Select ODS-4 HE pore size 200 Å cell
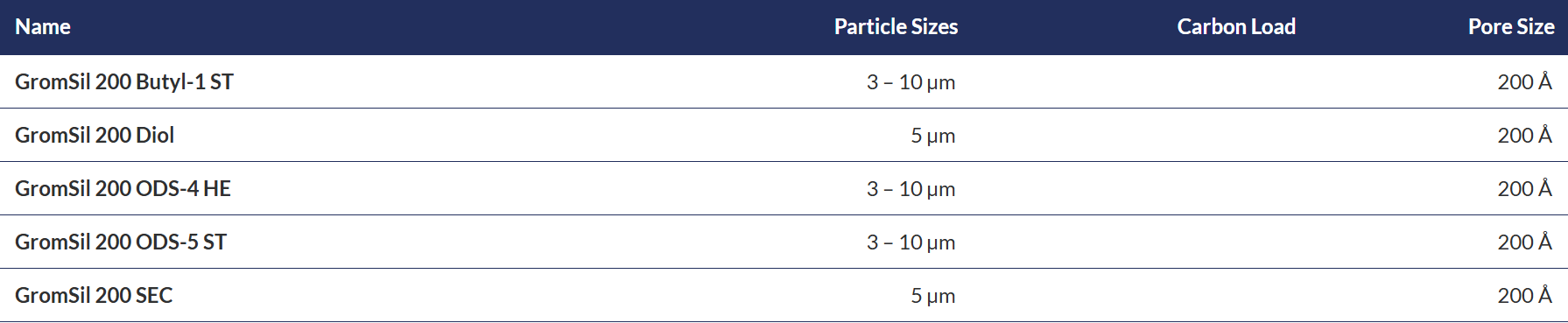Image resolution: width=1568 pixels, height=323 pixels. [x=1524, y=188]
